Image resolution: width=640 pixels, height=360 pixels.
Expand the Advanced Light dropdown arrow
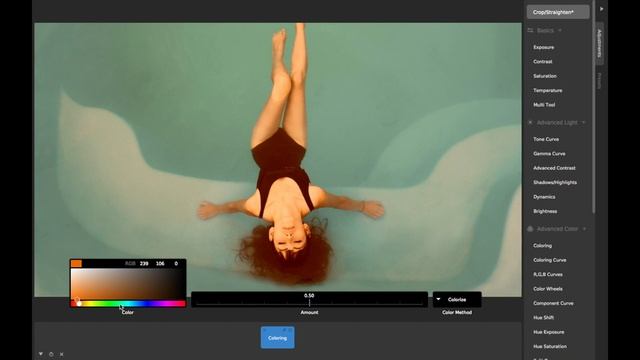(x=584, y=122)
